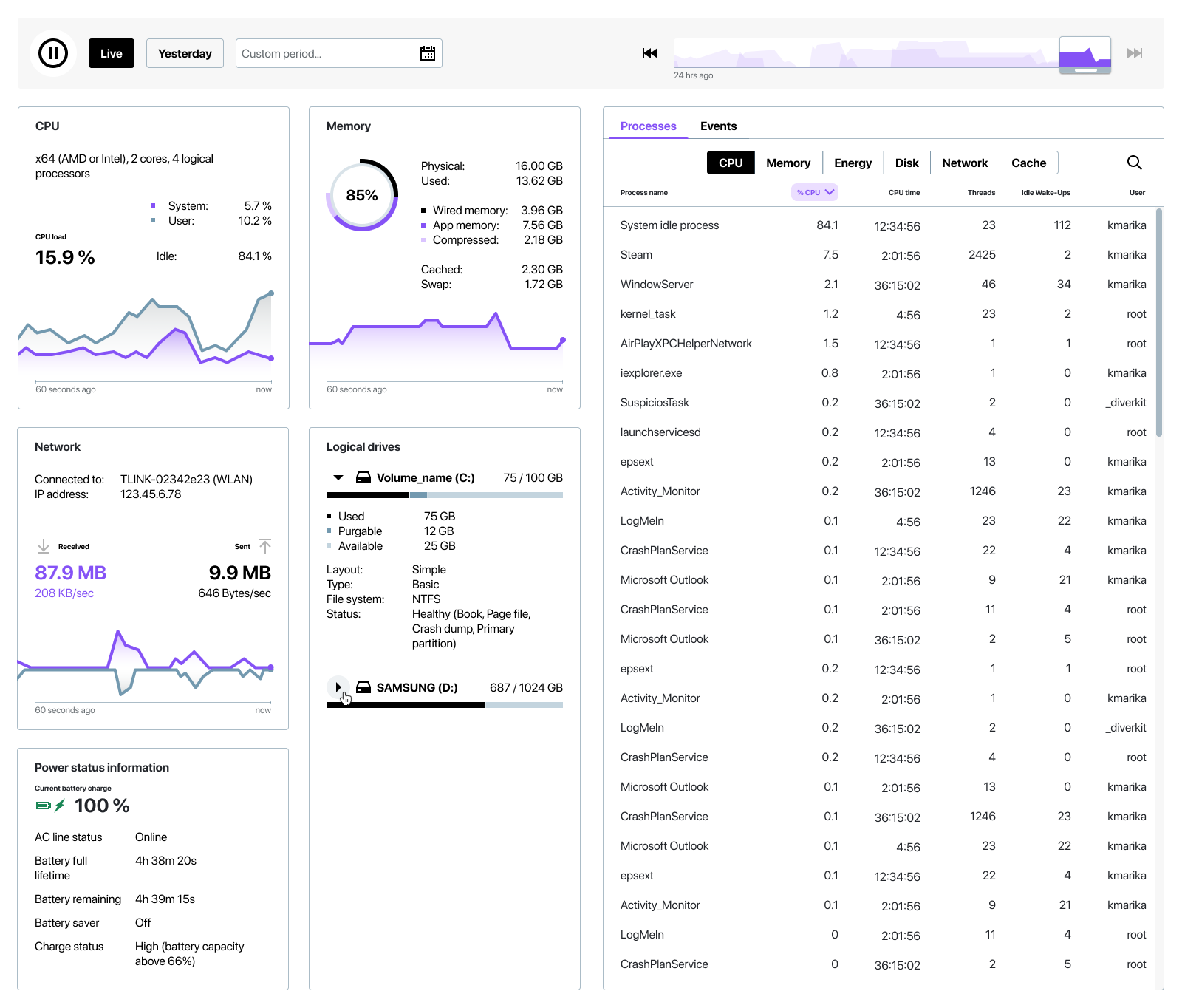This screenshot has height=1008, width=1182.
Task: Open process search magnifier
Action: 1134,163
